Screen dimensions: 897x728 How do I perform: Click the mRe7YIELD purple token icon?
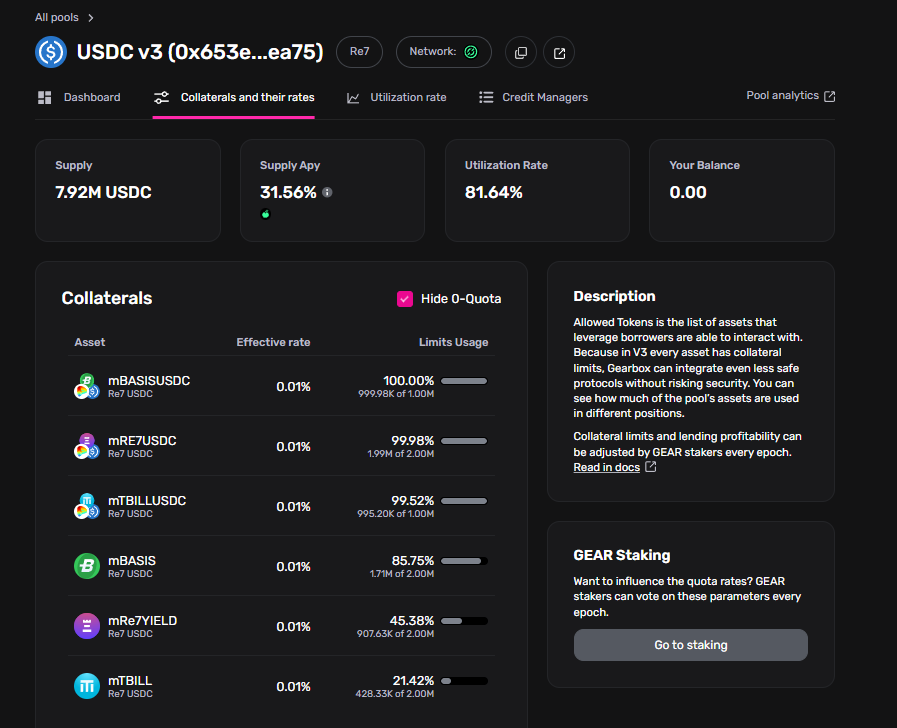(87, 626)
